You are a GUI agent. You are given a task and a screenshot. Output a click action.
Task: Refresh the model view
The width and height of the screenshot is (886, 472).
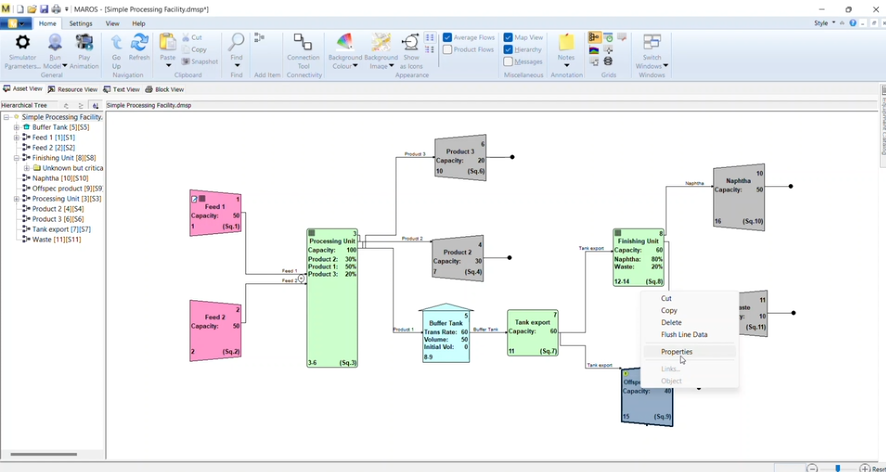(139, 42)
